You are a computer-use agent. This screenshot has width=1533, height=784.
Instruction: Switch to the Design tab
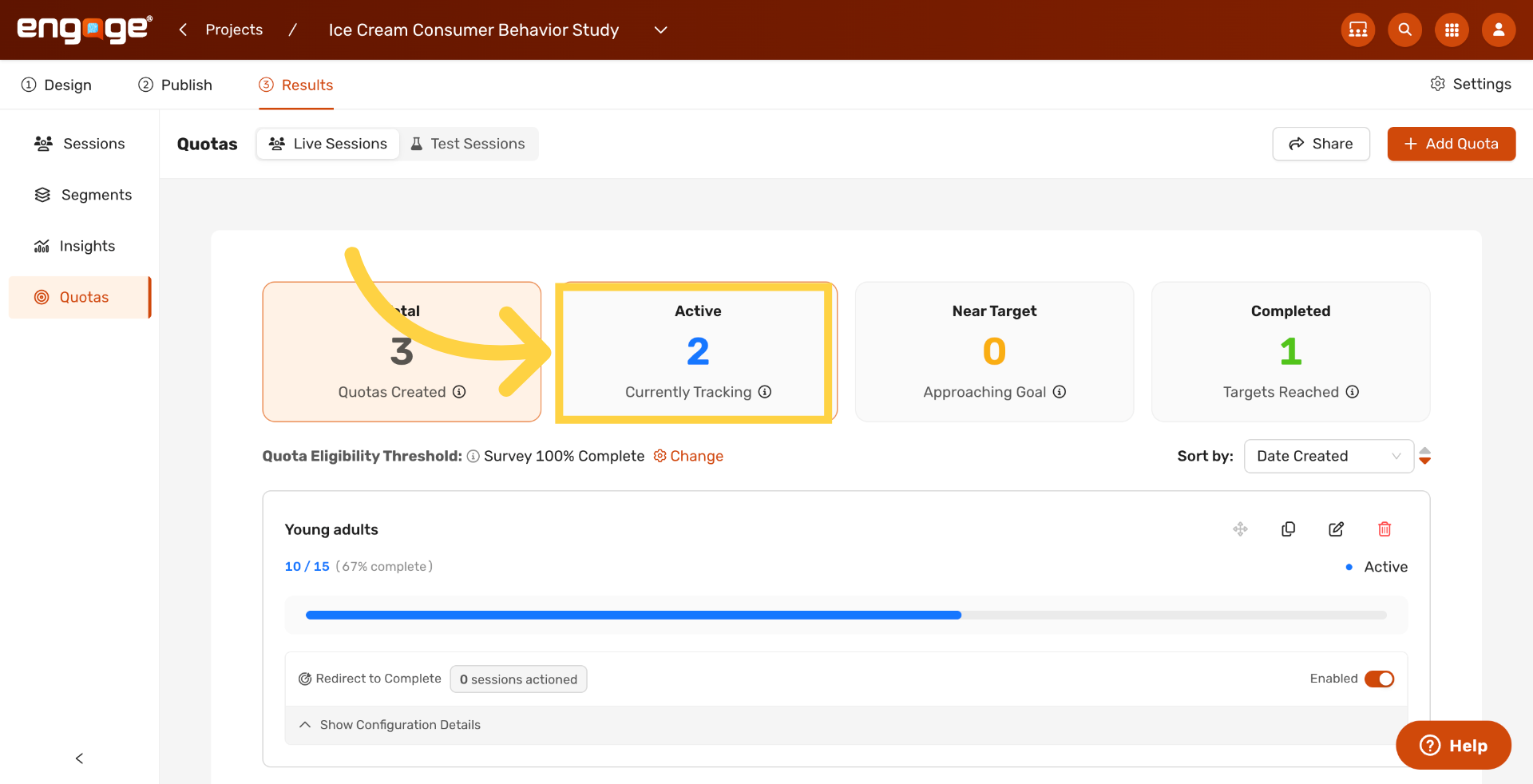[x=57, y=85]
